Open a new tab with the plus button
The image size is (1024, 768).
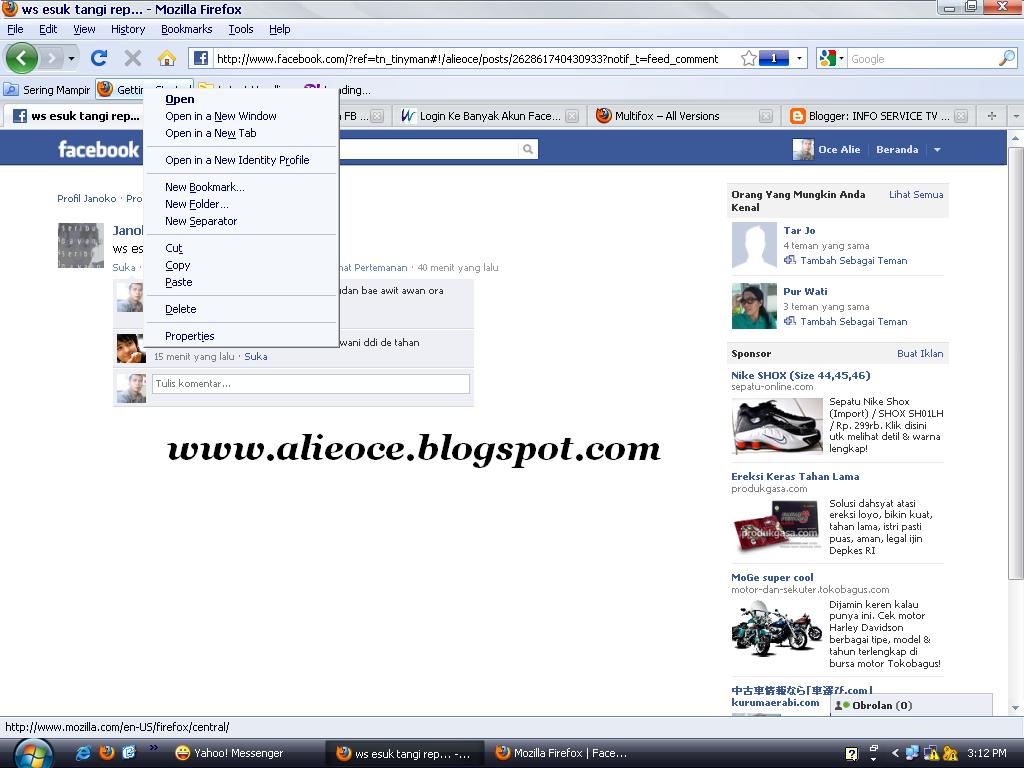point(991,116)
